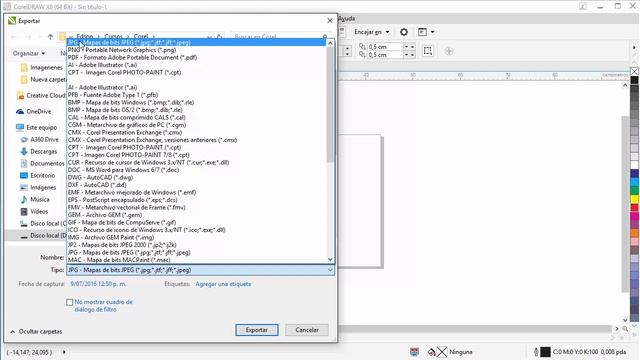This screenshot has width=640, height=360.
Task: Click the Exportar button
Action: (257, 330)
